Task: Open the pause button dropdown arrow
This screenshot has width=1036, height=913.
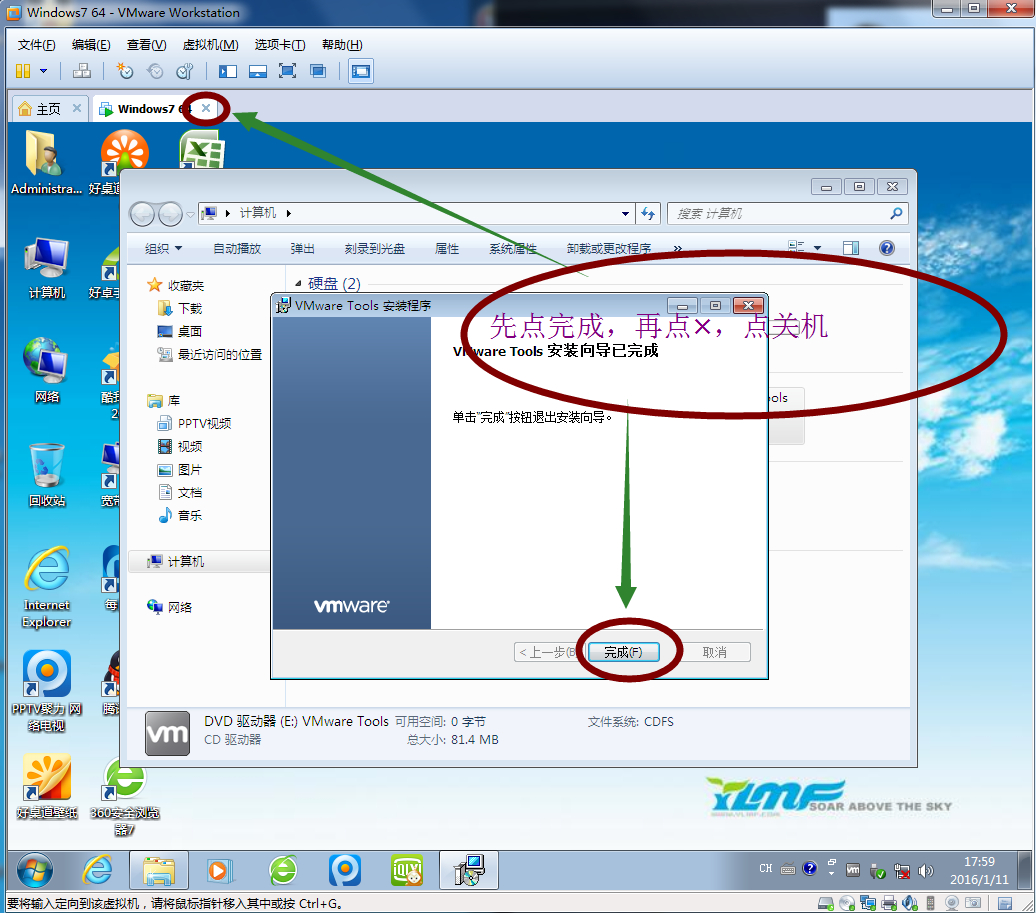Action: (x=44, y=71)
